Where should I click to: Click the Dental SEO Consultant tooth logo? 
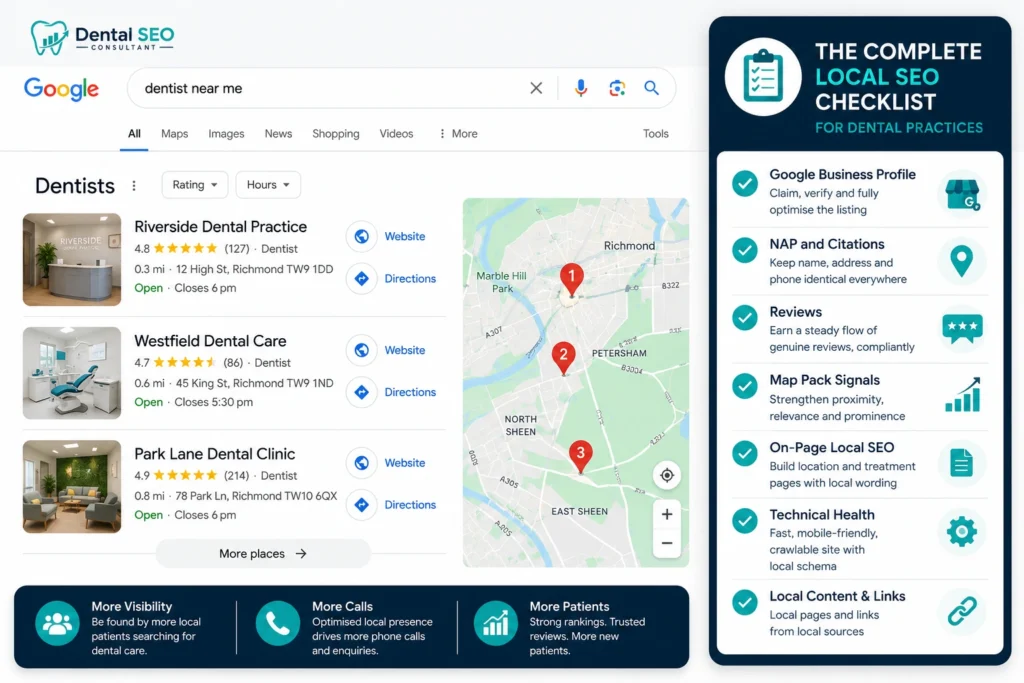point(49,38)
